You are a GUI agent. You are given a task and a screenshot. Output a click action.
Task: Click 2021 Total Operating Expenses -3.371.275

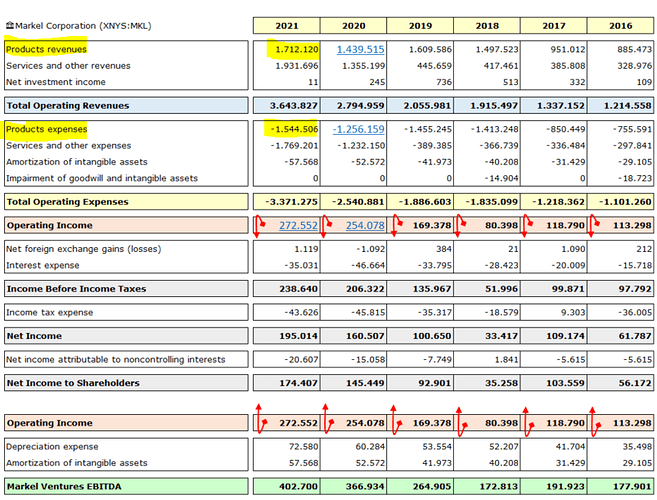(291, 202)
